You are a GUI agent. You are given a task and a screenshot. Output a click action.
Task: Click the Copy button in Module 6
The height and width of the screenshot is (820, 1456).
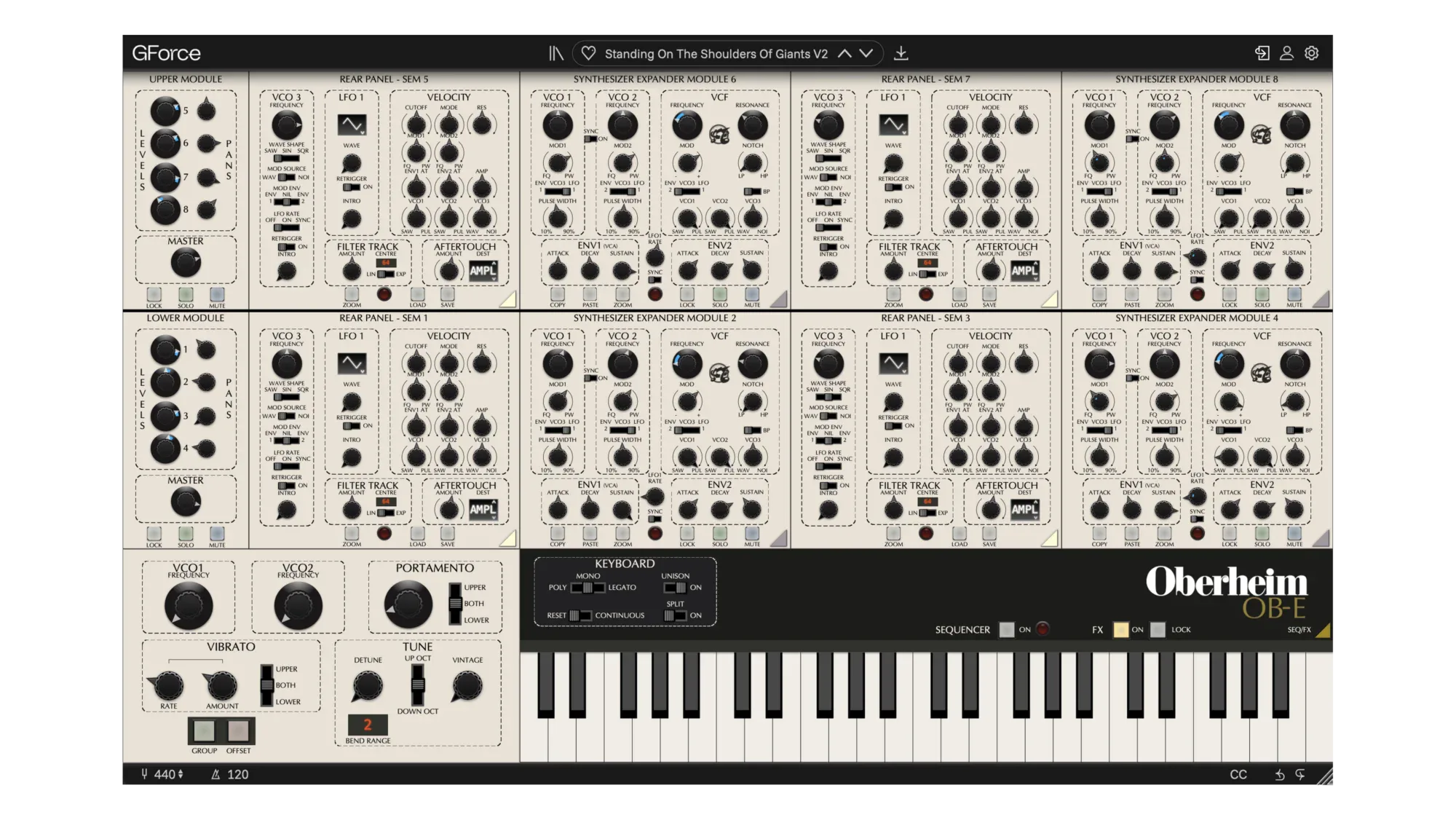point(558,294)
